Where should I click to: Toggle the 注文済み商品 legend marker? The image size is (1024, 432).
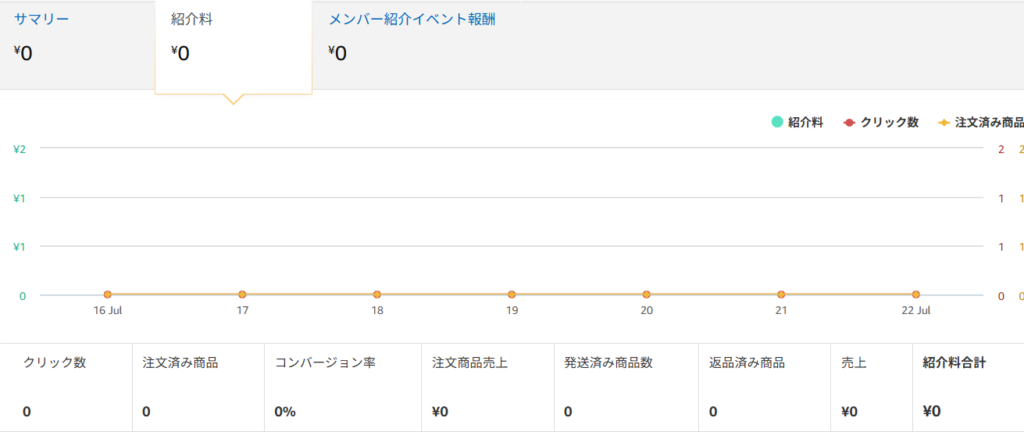pyautogui.click(x=943, y=122)
